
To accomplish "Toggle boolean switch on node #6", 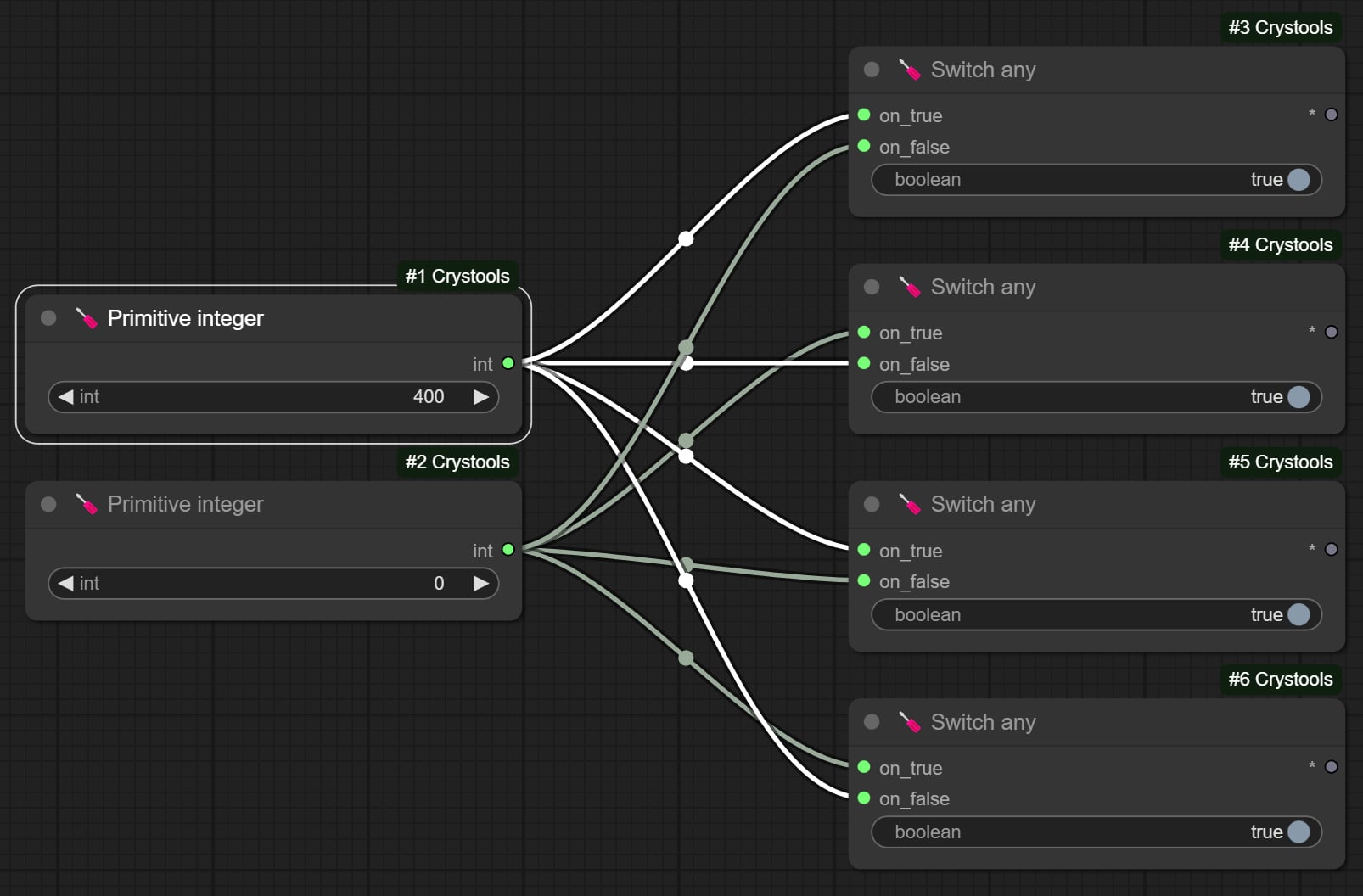I will click(1097, 832).
